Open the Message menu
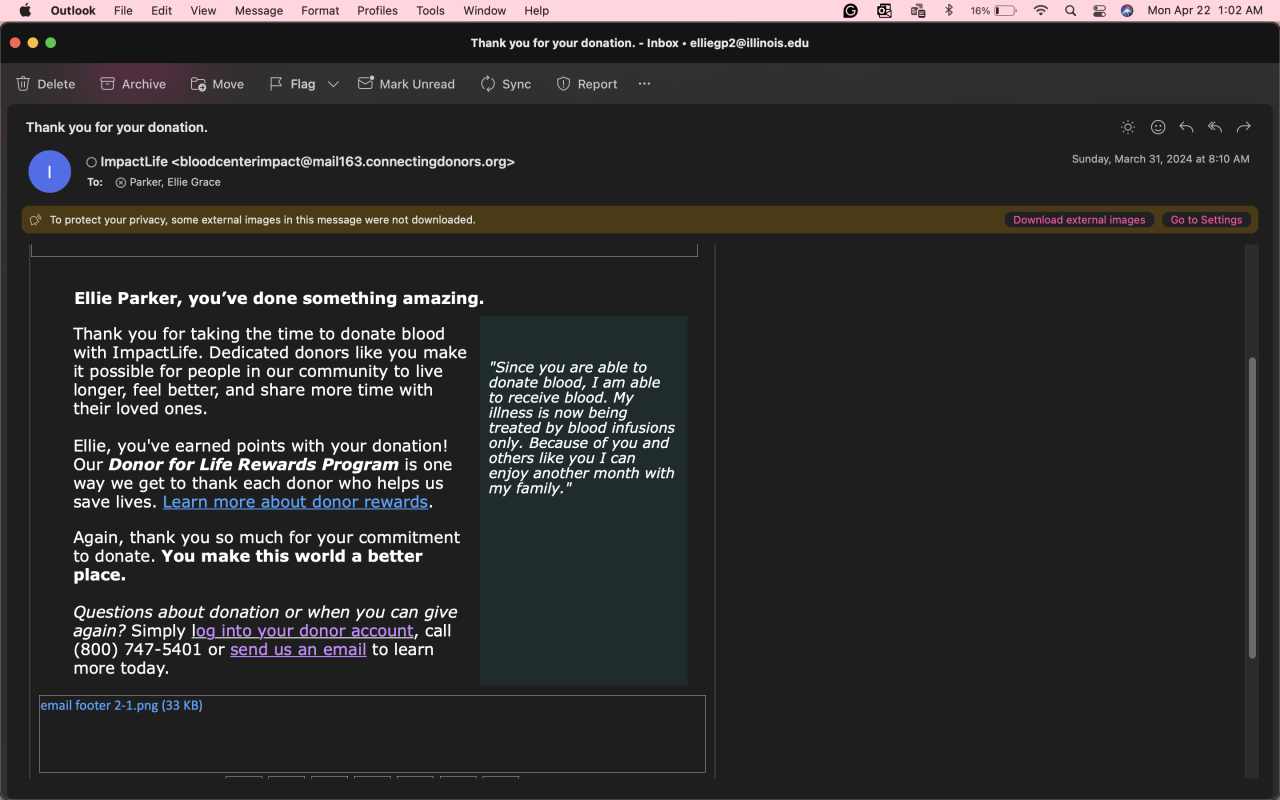 click(x=258, y=11)
